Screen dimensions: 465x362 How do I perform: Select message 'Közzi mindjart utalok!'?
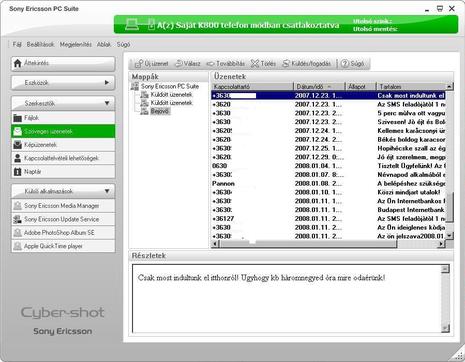point(328,192)
